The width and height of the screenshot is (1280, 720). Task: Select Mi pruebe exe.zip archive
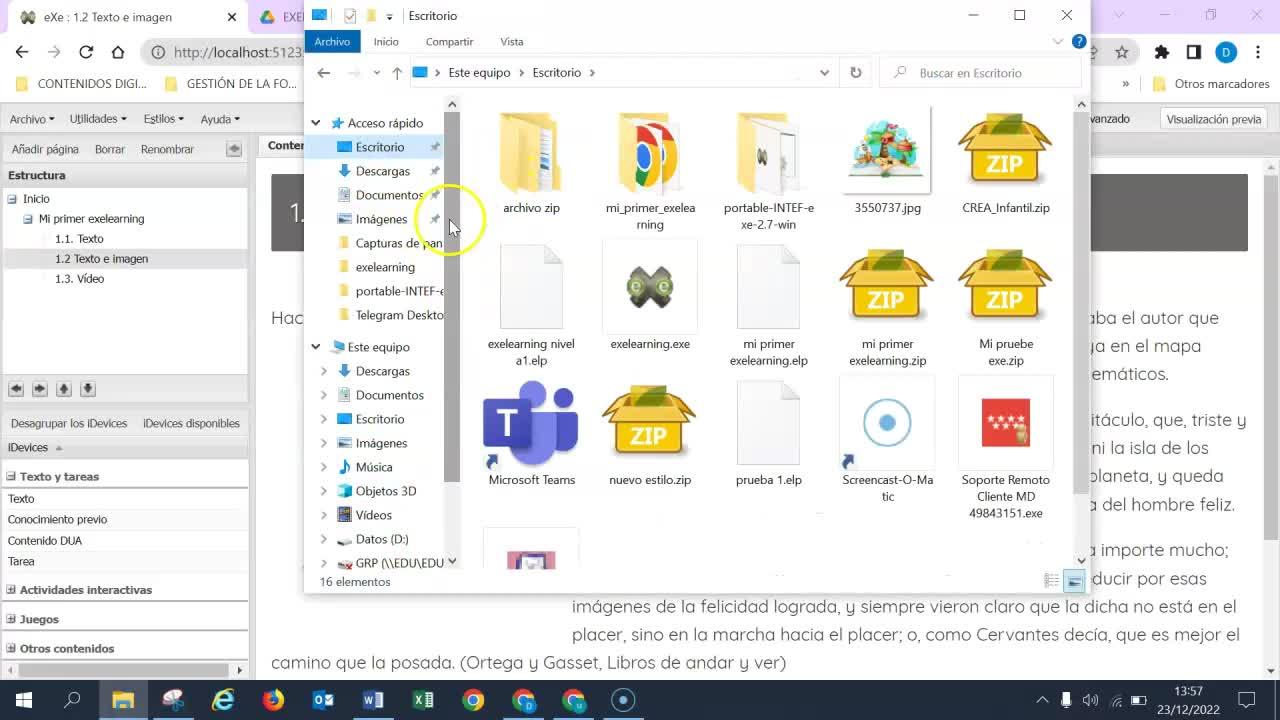[1005, 306]
